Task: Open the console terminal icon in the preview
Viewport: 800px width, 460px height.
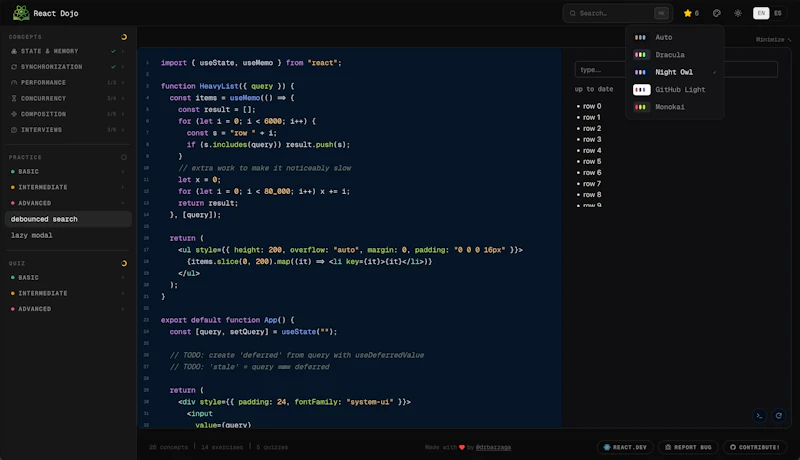Action: (759, 416)
